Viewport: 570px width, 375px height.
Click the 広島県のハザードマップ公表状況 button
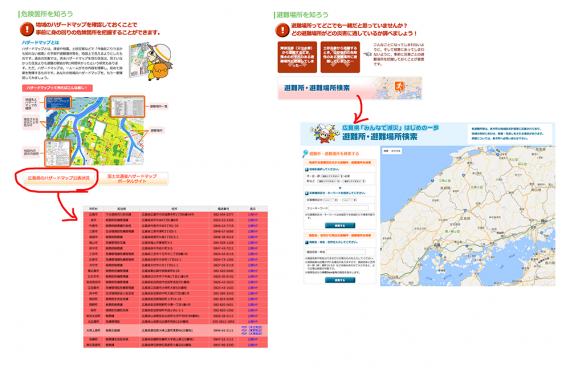(58, 178)
